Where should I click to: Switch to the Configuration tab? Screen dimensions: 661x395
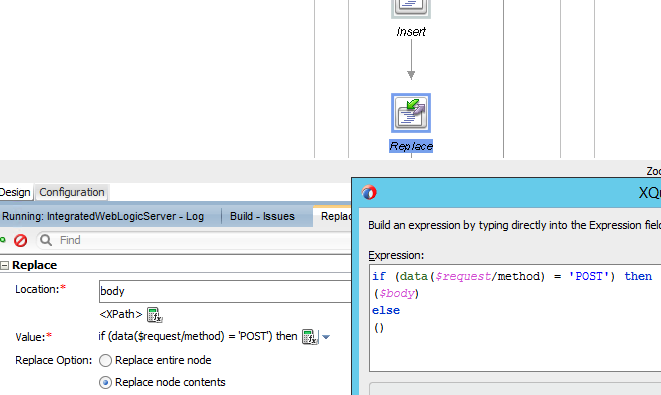[72, 192]
